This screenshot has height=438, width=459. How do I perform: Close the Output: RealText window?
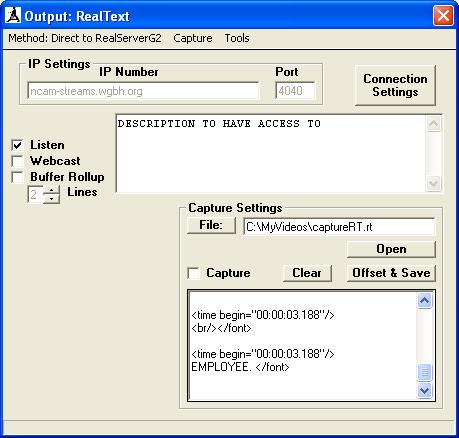point(443,16)
